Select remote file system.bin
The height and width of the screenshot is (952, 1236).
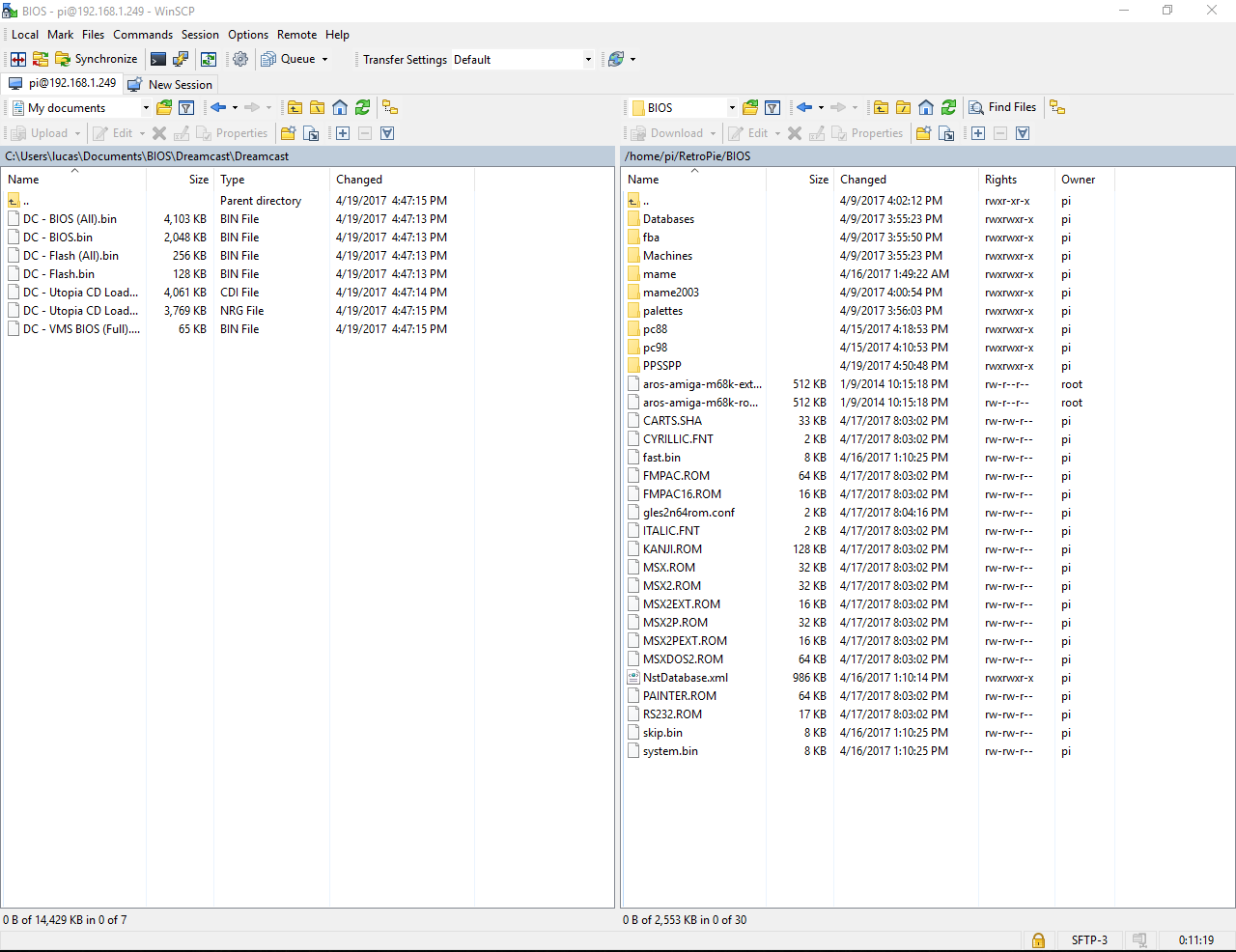(x=670, y=751)
